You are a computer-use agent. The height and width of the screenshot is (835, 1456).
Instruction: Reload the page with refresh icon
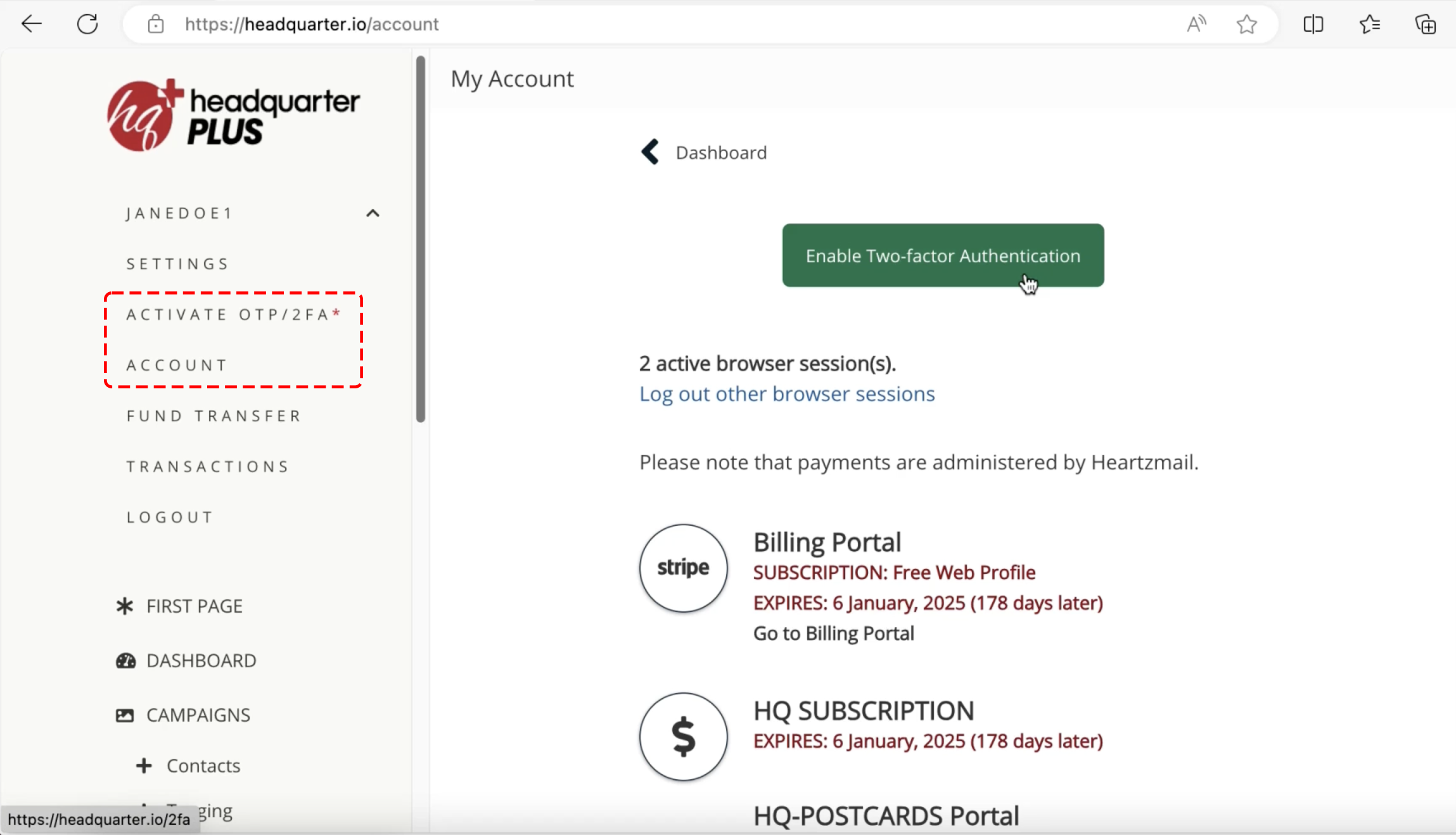[x=87, y=24]
